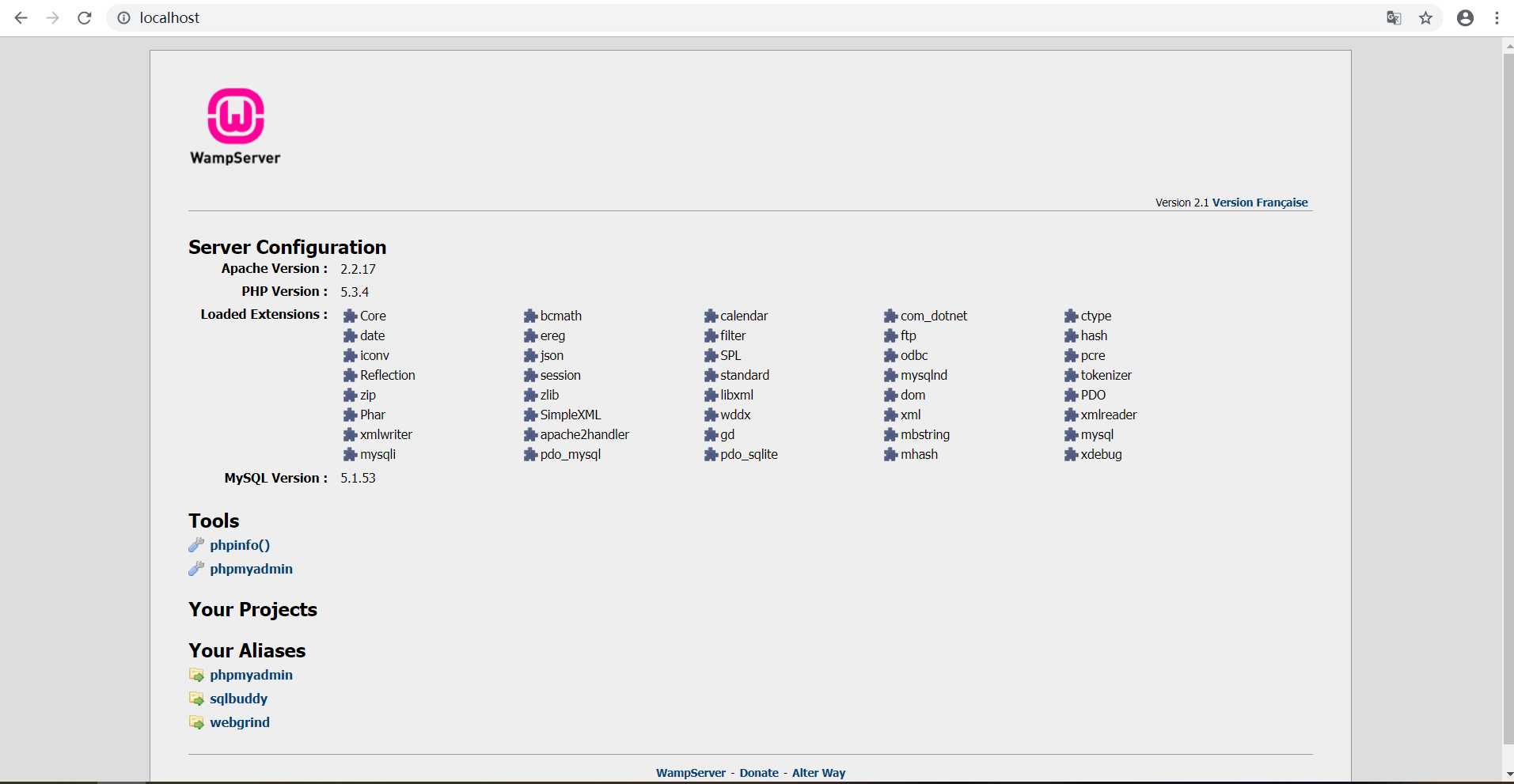This screenshot has height=784, width=1514.
Task: Click the MySQL version value 5.1.53
Action: (x=358, y=478)
